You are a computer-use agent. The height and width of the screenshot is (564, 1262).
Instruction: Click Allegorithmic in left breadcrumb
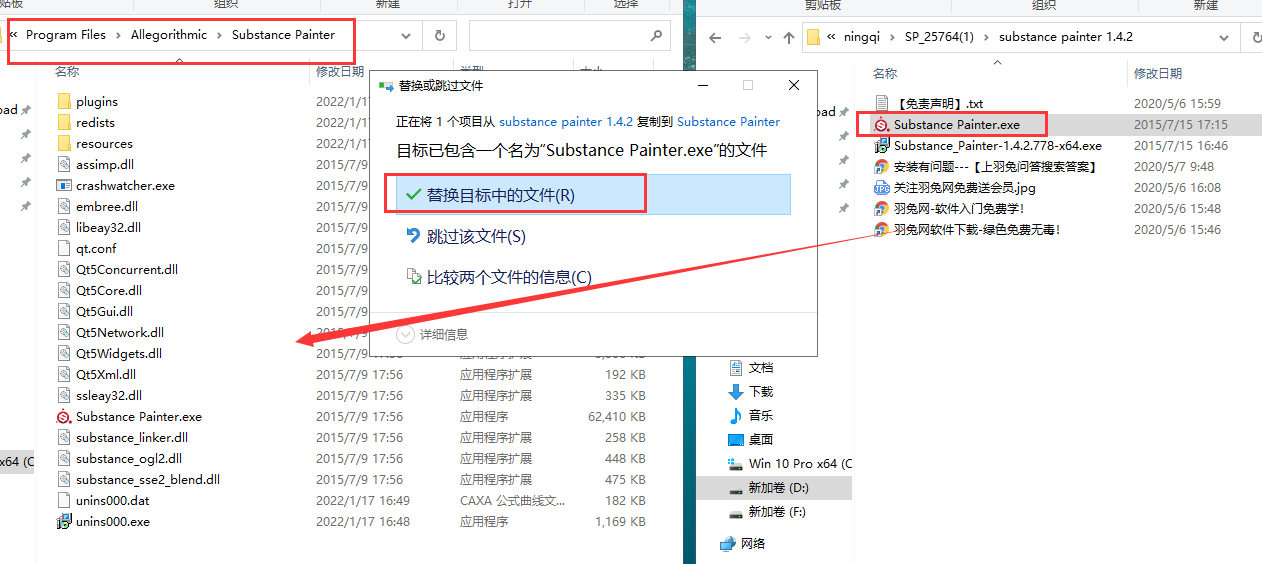(x=169, y=34)
